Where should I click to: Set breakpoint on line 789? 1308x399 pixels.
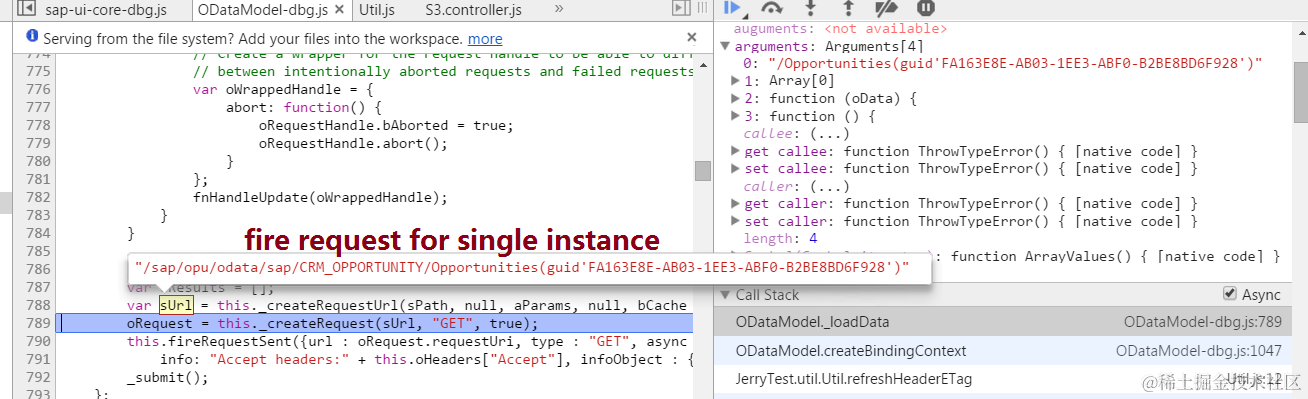point(37,324)
